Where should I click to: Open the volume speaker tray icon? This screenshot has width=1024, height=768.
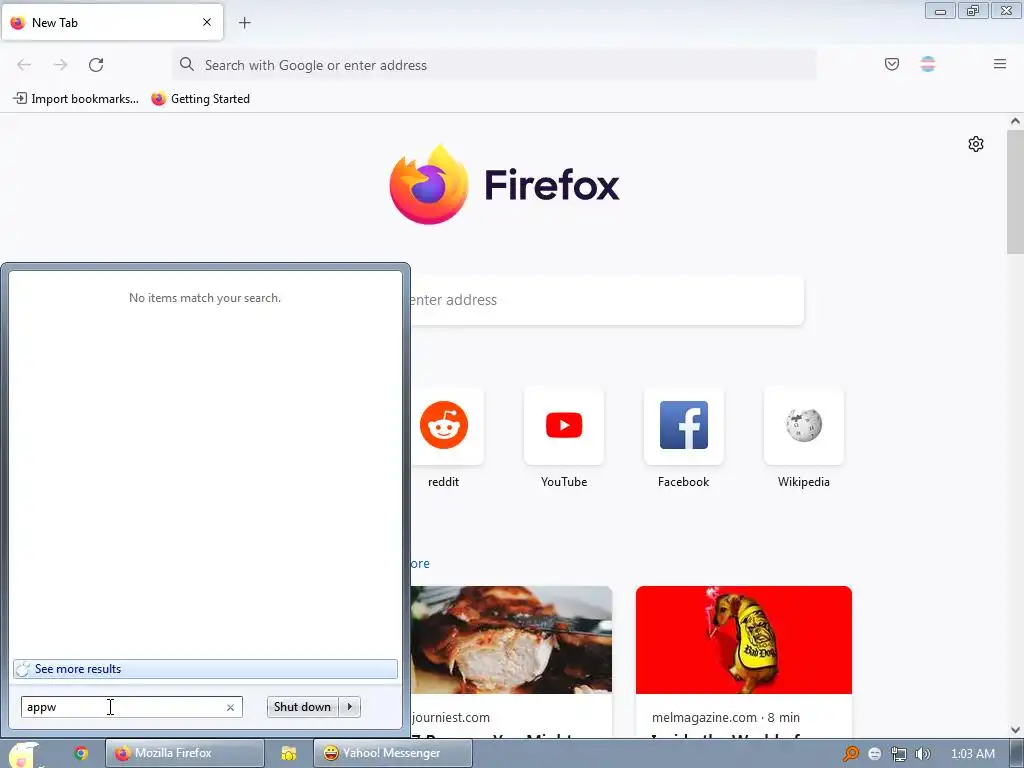point(922,754)
